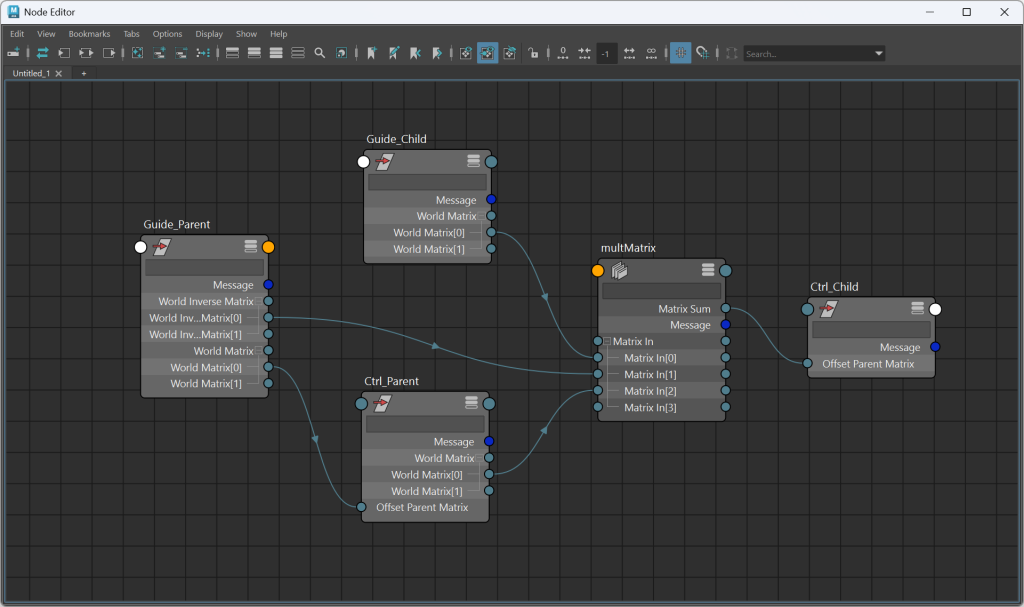The width and height of the screenshot is (1024, 607).
Task: Click the magnifier search icon in the toolbar
Action: pos(320,53)
